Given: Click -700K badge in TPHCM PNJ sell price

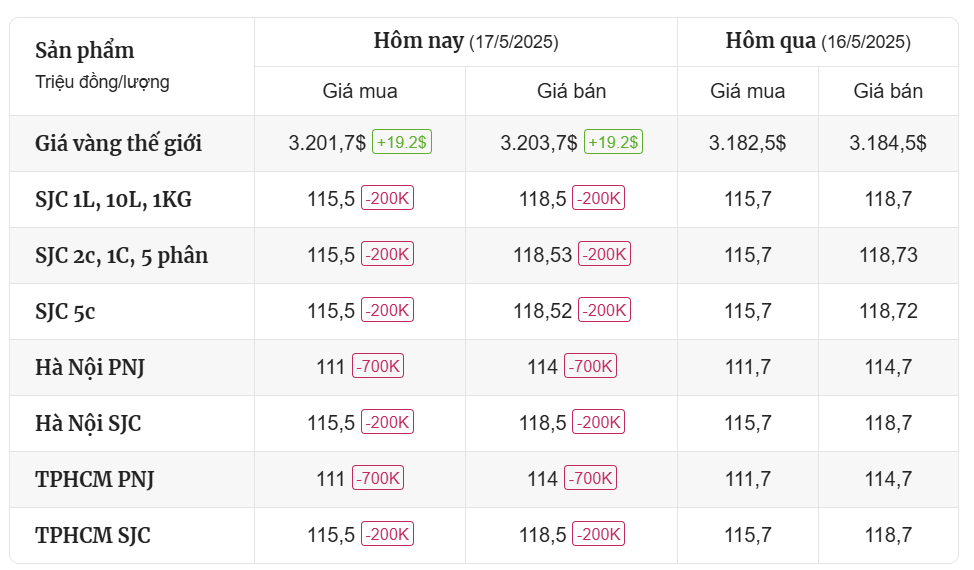Looking at the screenshot, I should (x=590, y=478).
